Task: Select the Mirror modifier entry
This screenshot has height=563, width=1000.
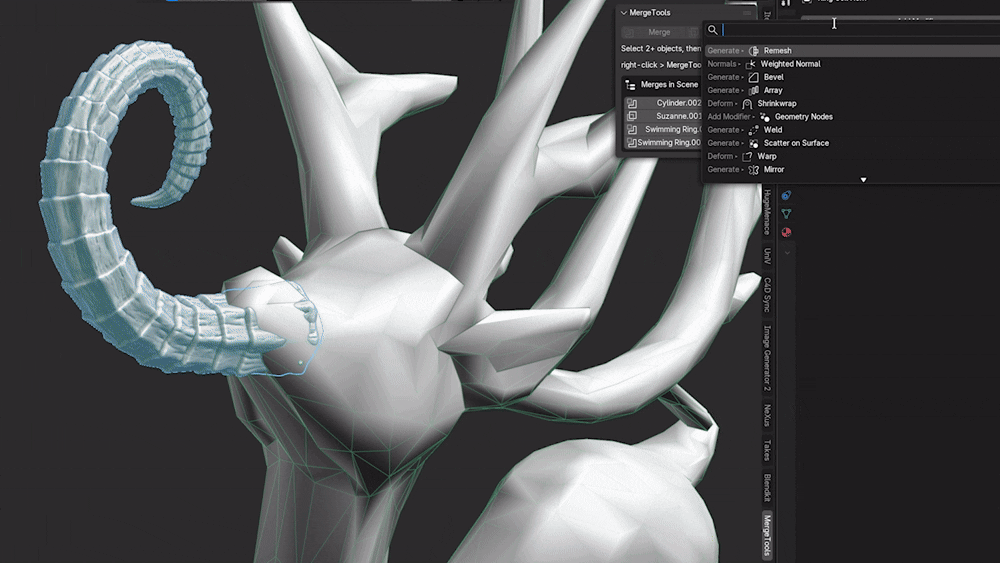Action: (x=852, y=170)
